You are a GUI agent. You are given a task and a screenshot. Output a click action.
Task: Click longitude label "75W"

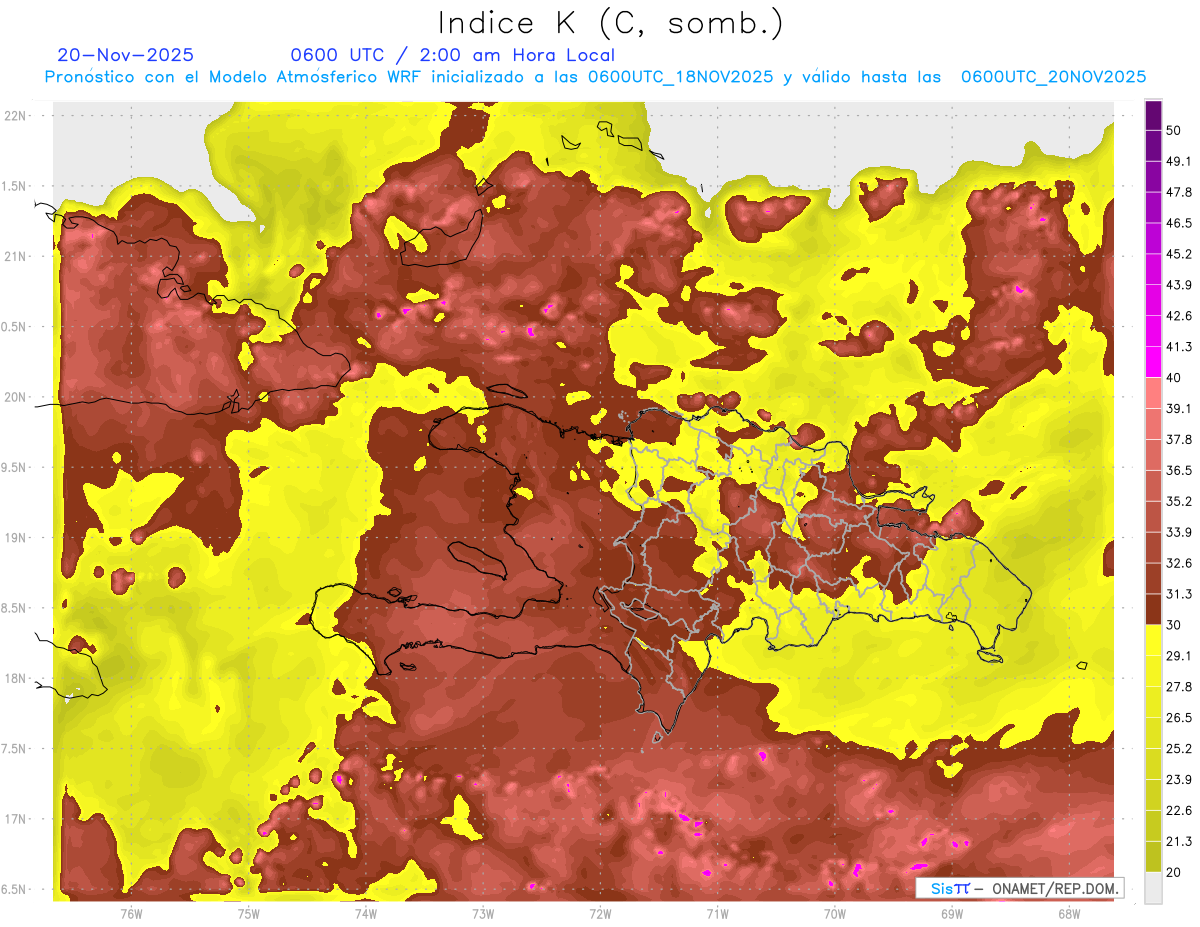tap(249, 913)
